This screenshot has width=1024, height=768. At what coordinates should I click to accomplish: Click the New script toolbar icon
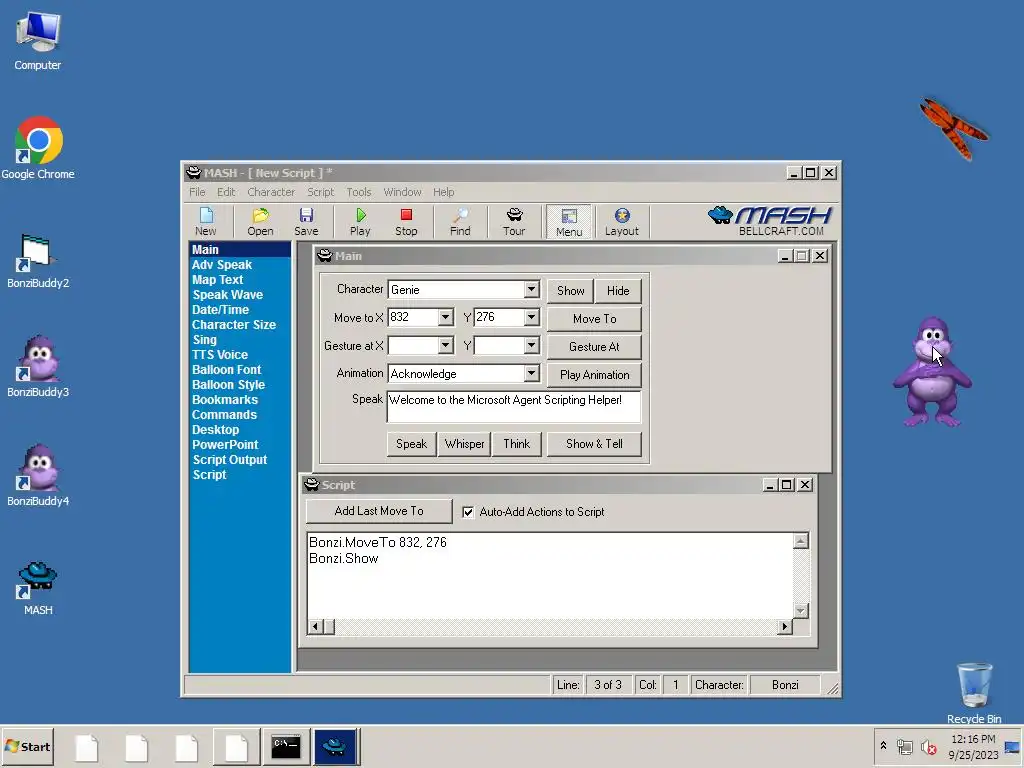tap(206, 221)
